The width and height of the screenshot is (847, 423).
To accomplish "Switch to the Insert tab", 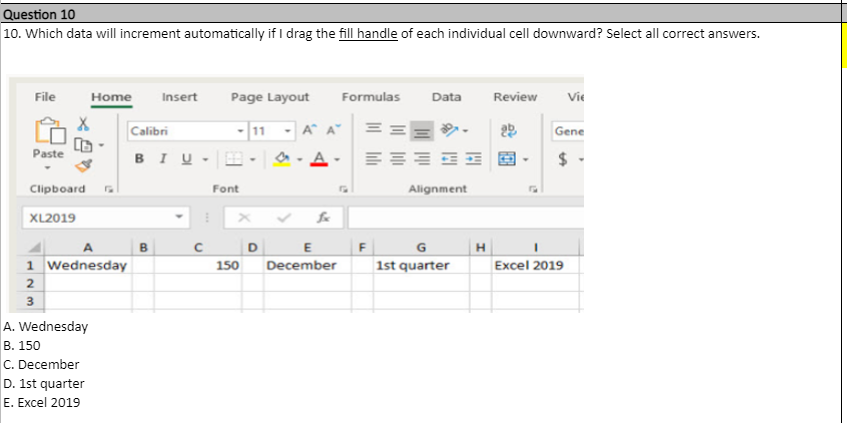I will point(180,97).
